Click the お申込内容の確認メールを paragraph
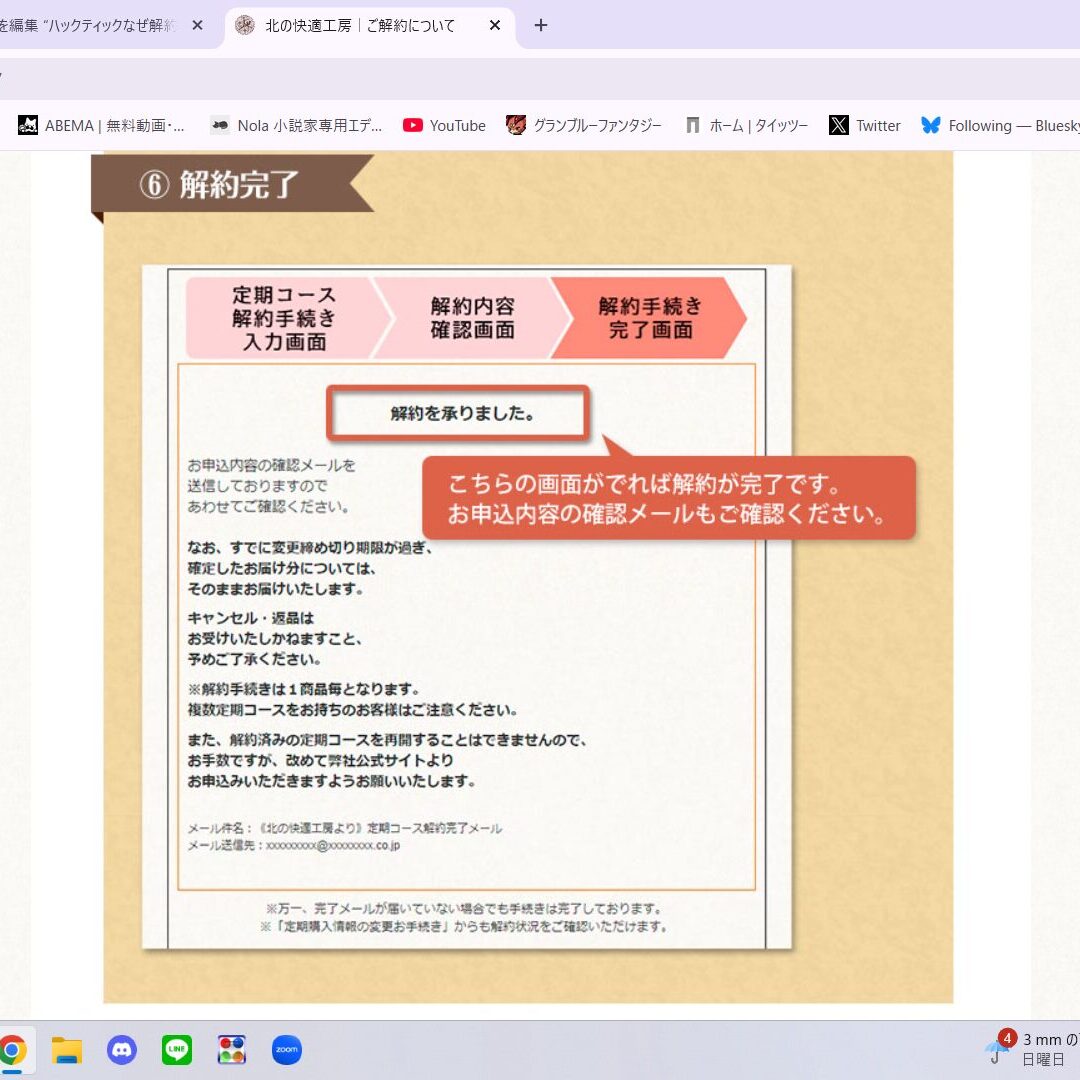Image resolution: width=1080 pixels, height=1080 pixels. [271, 486]
